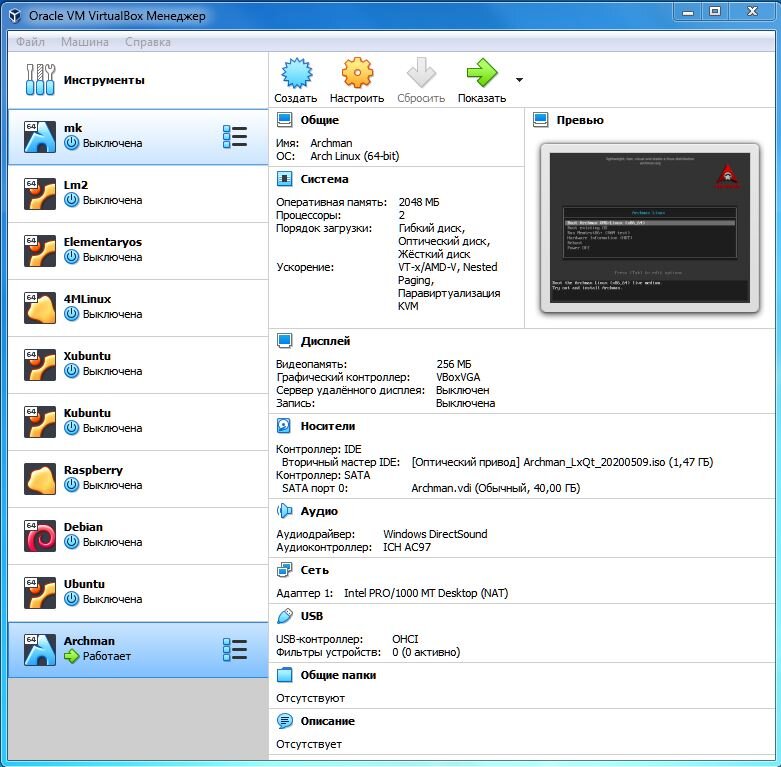
Task: Click the Аудиодрайвер label
Action: 315,534
